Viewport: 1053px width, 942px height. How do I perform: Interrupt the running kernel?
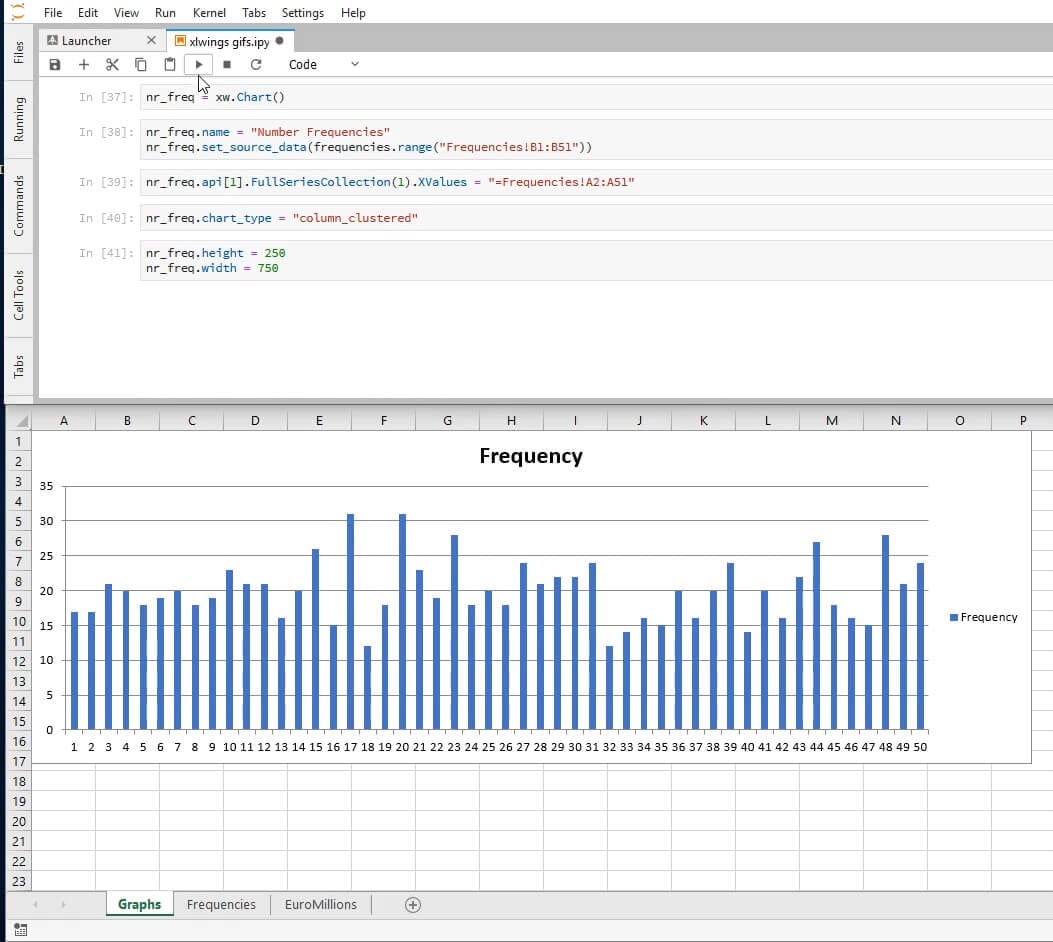pyautogui.click(x=228, y=64)
